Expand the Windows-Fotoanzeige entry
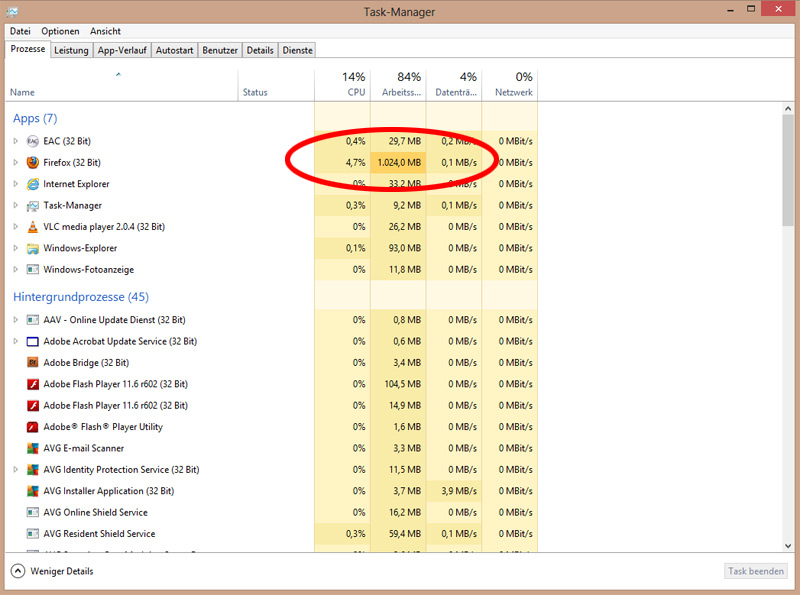 (x=15, y=269)
